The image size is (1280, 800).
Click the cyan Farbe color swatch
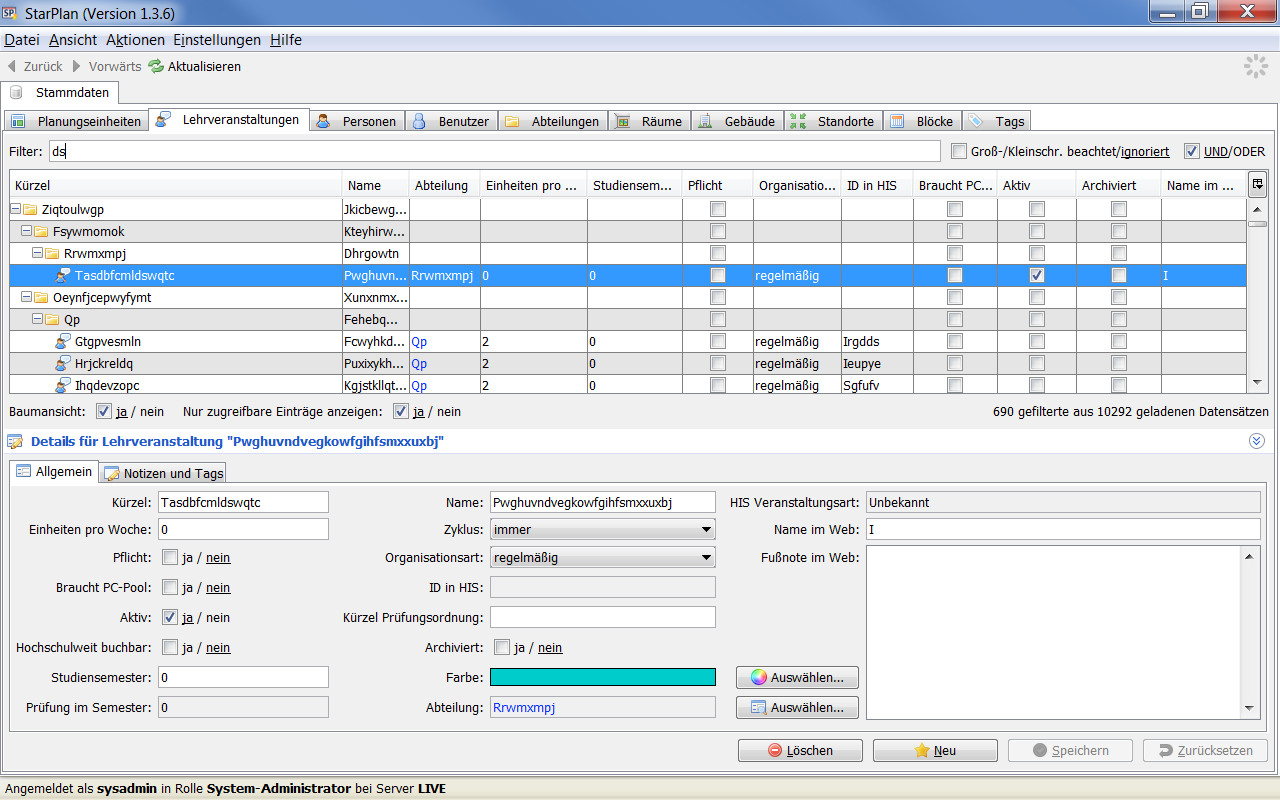click(x=603, y=677)
